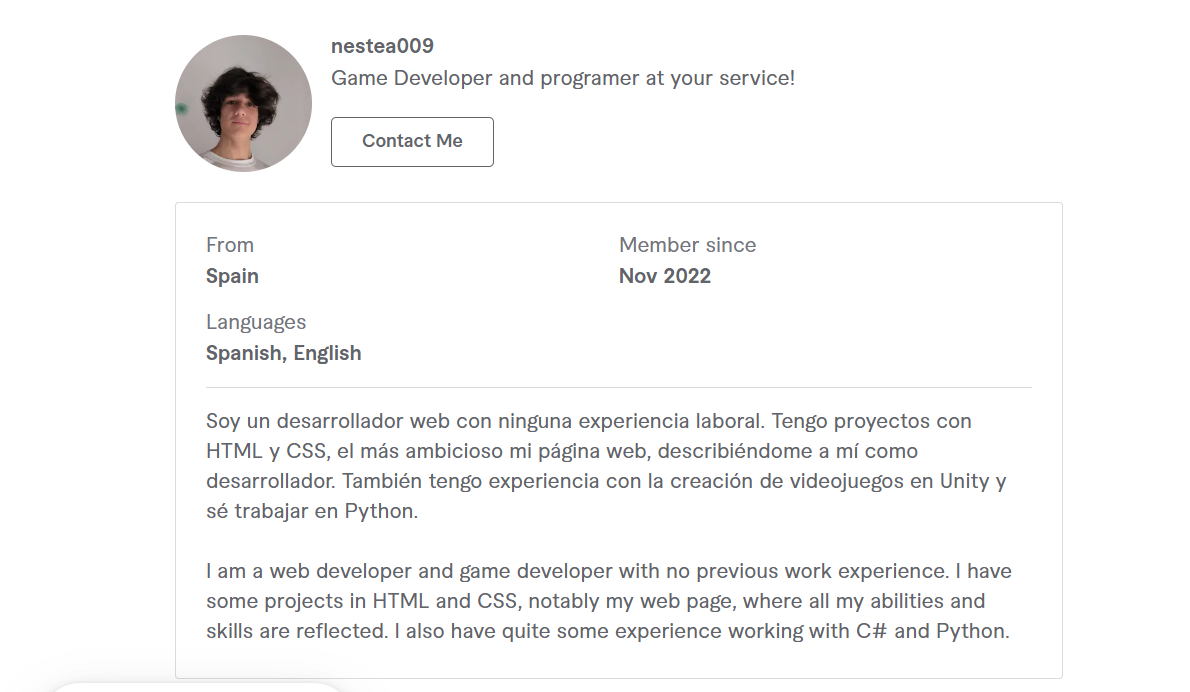Click the "From" label

pyautogui.click(x=230, y=245)
